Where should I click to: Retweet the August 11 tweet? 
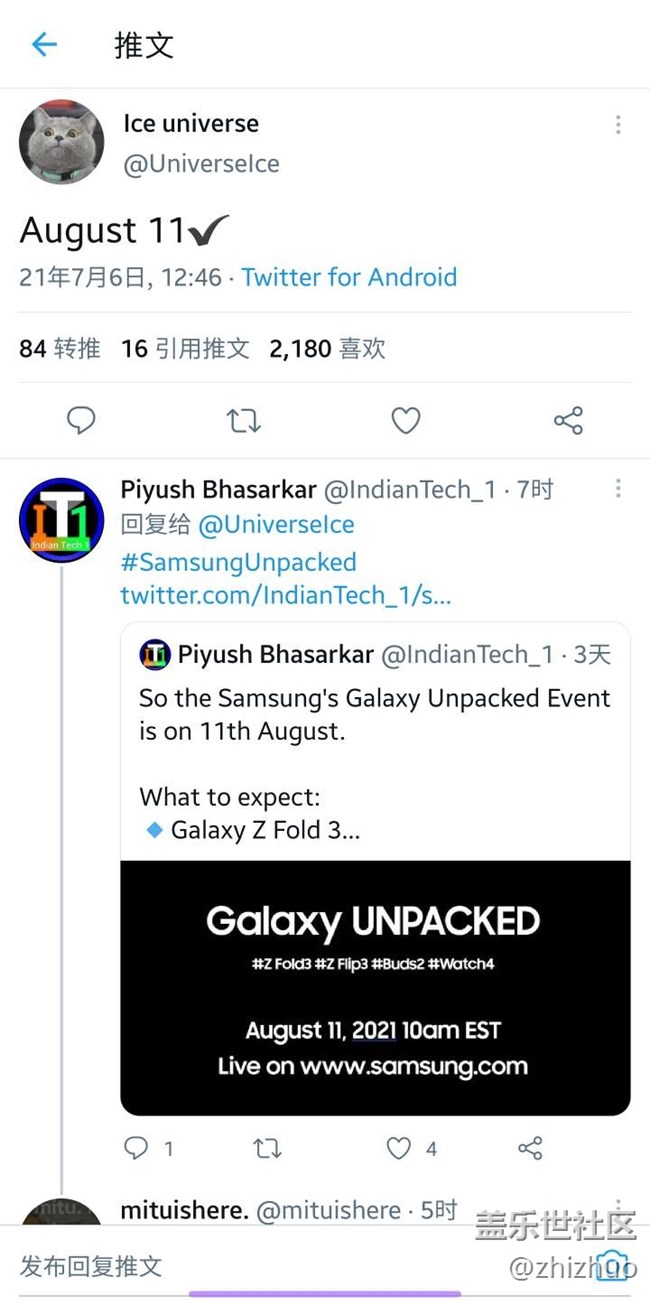click(x=243, y=421)
